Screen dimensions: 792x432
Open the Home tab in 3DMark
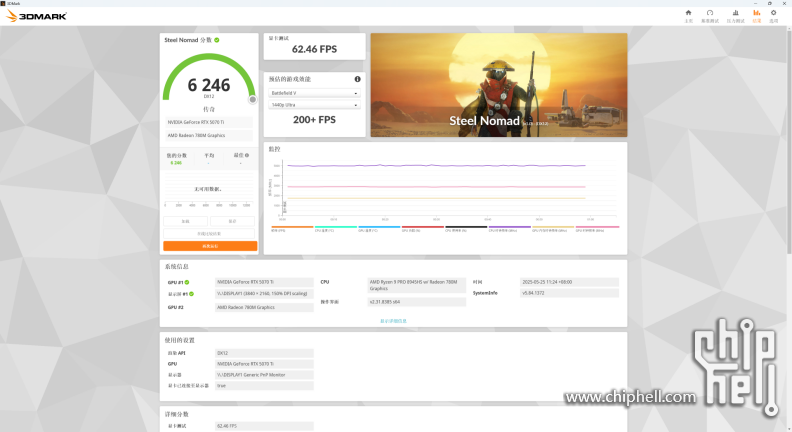tap(688, 16)
